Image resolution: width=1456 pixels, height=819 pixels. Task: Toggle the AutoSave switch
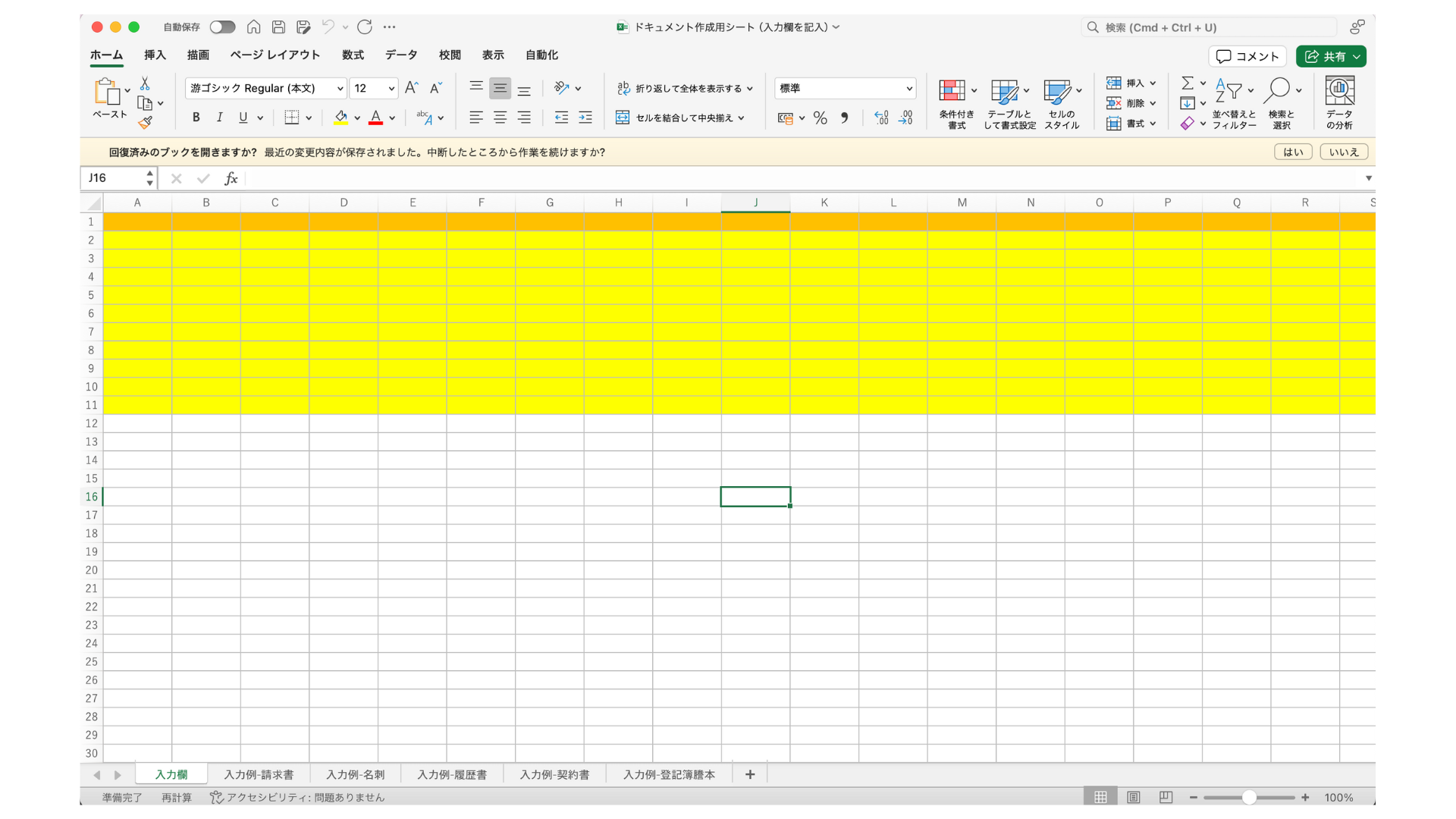pyautogui.click(x=222, y=27)
